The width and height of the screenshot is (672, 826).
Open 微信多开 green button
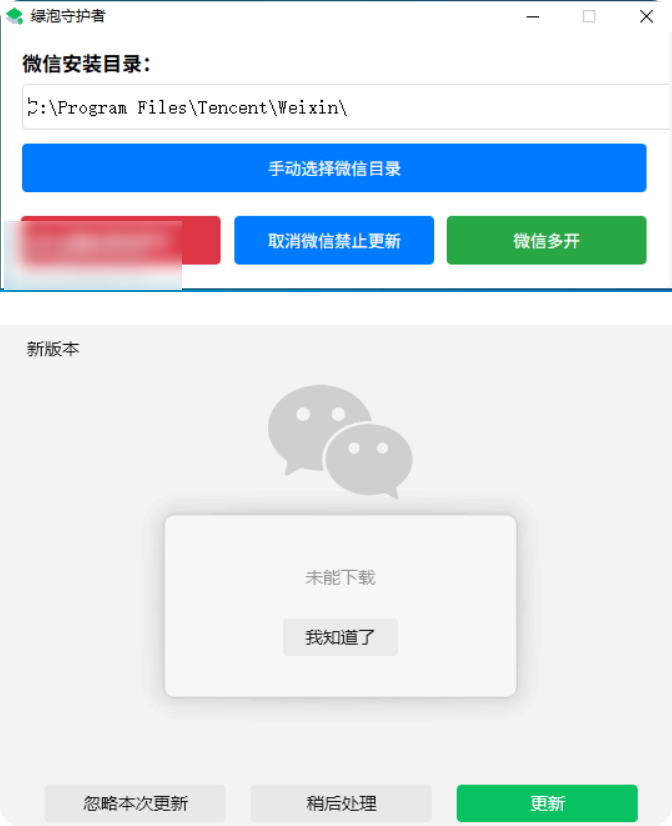[x=546, y=240]
